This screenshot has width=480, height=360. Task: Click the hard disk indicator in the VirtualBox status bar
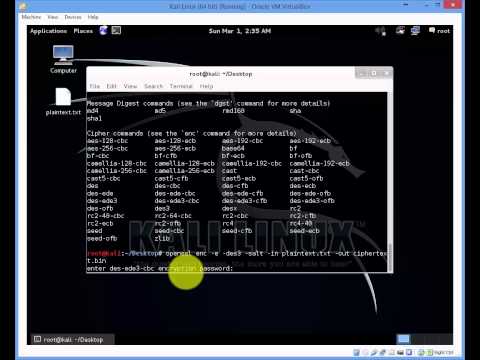[356, 352]
